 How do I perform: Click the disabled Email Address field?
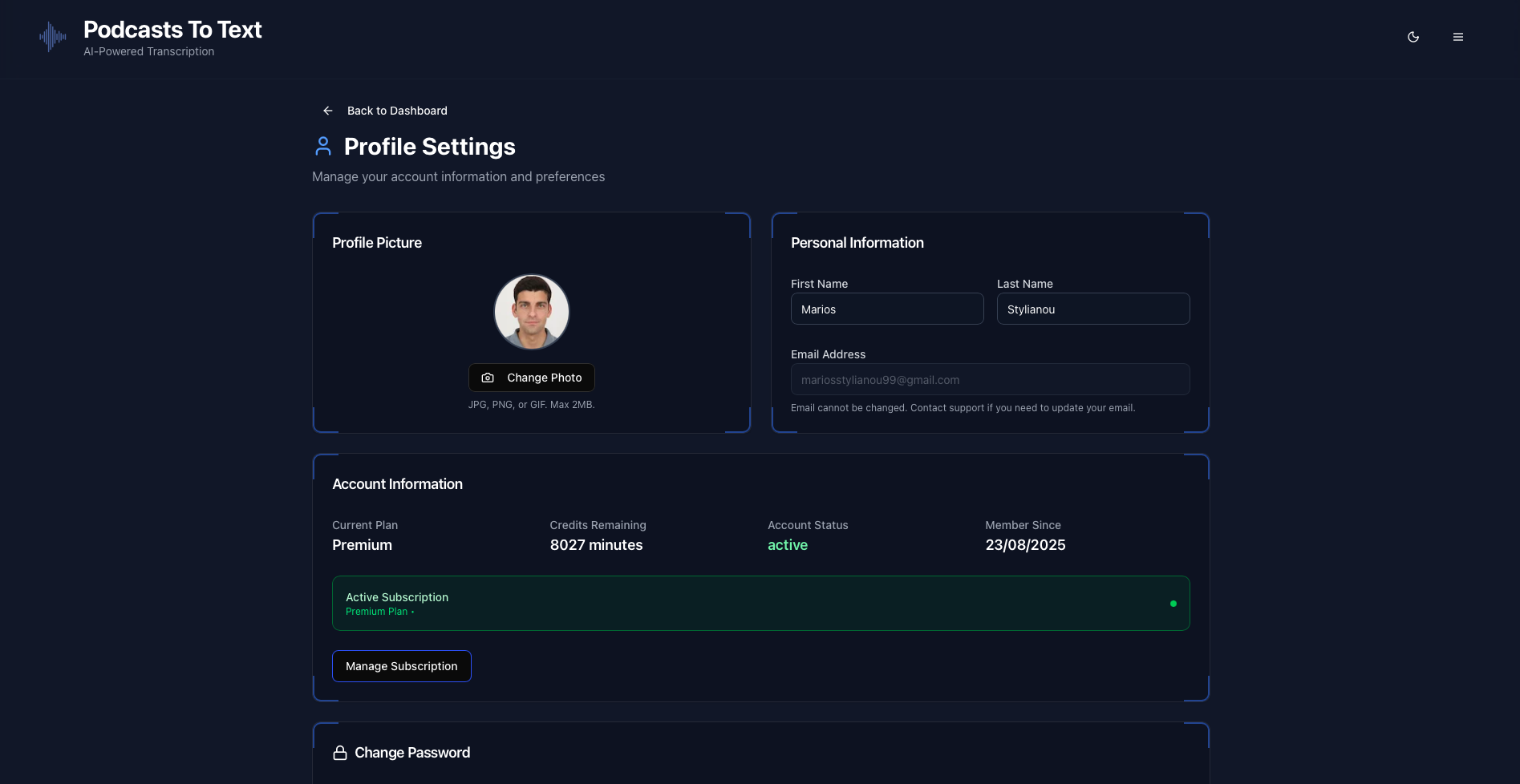click(991, 379)
